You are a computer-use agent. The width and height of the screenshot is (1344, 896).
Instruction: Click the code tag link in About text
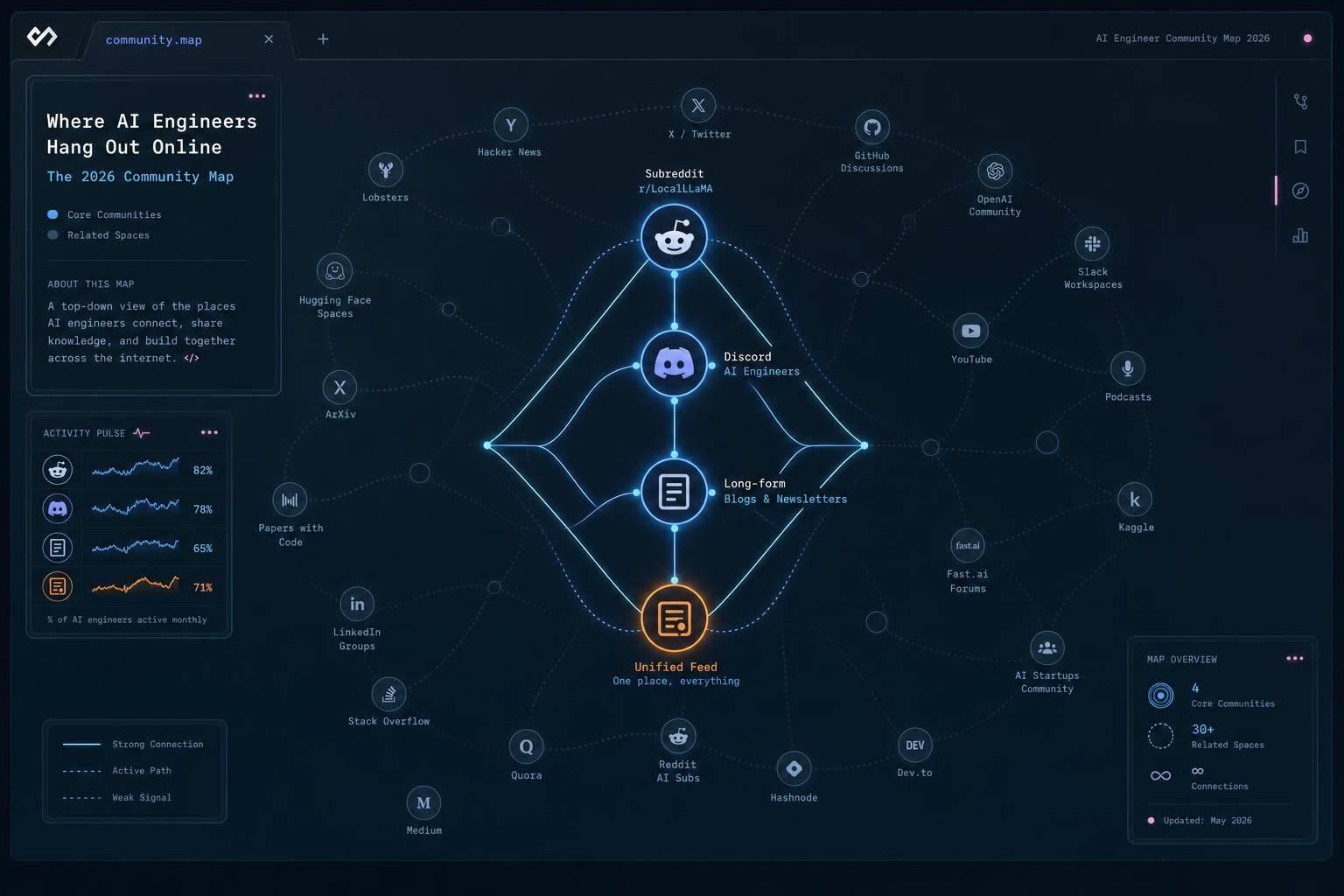pos(192,358)
